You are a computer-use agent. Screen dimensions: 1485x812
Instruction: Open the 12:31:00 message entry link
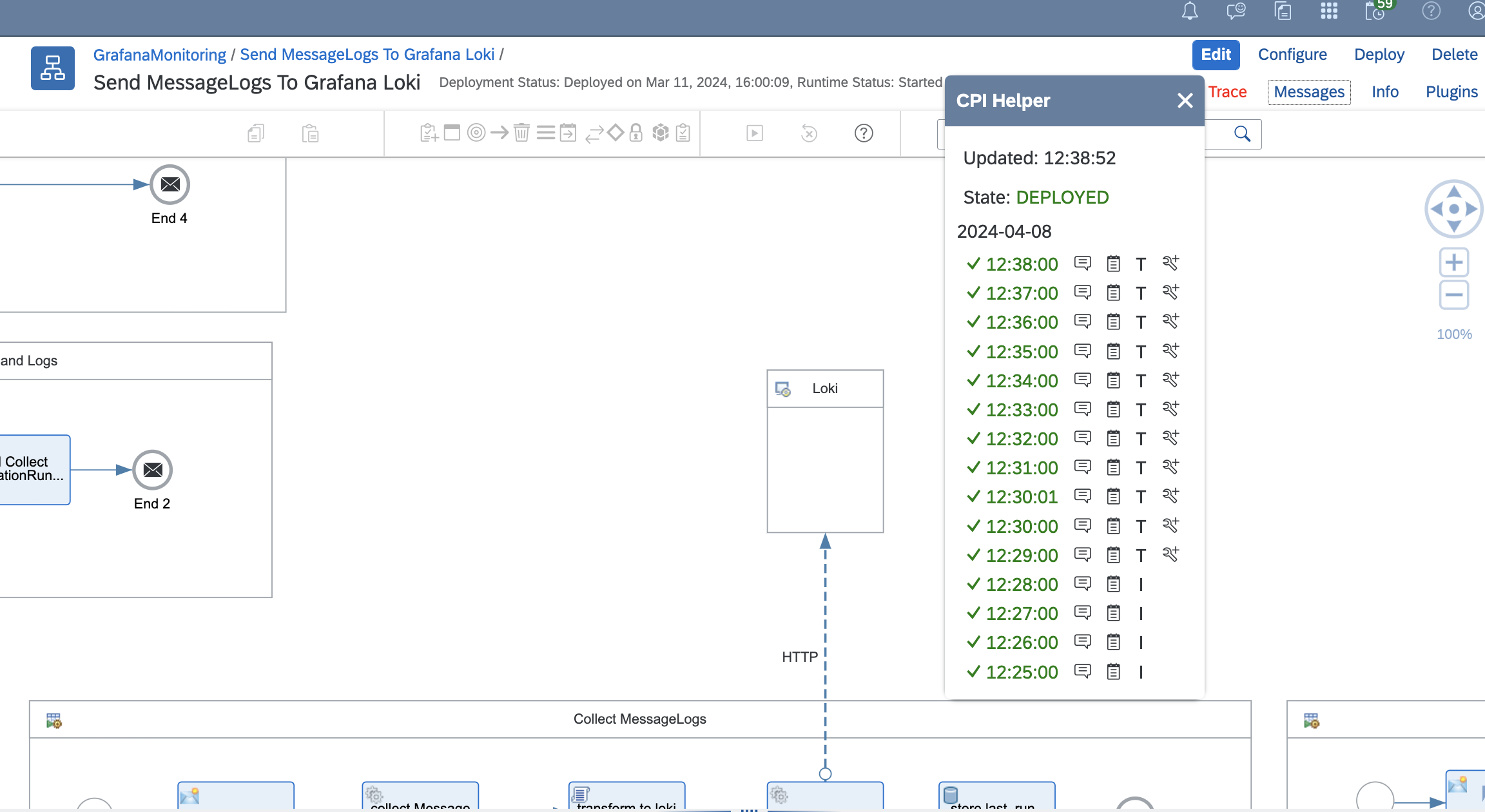(x=1022, y=468)
